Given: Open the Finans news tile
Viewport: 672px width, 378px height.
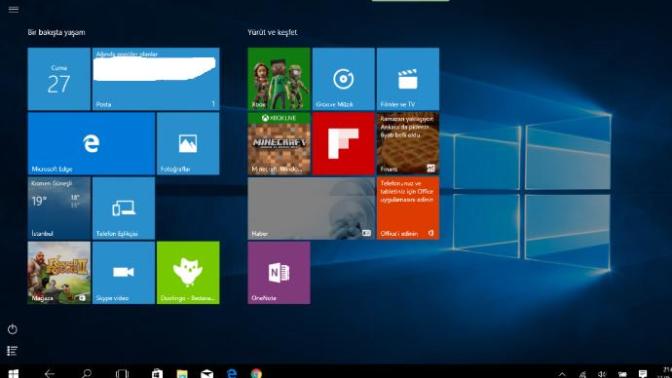Looking at the screenshot, I should [x=408, y=144].
